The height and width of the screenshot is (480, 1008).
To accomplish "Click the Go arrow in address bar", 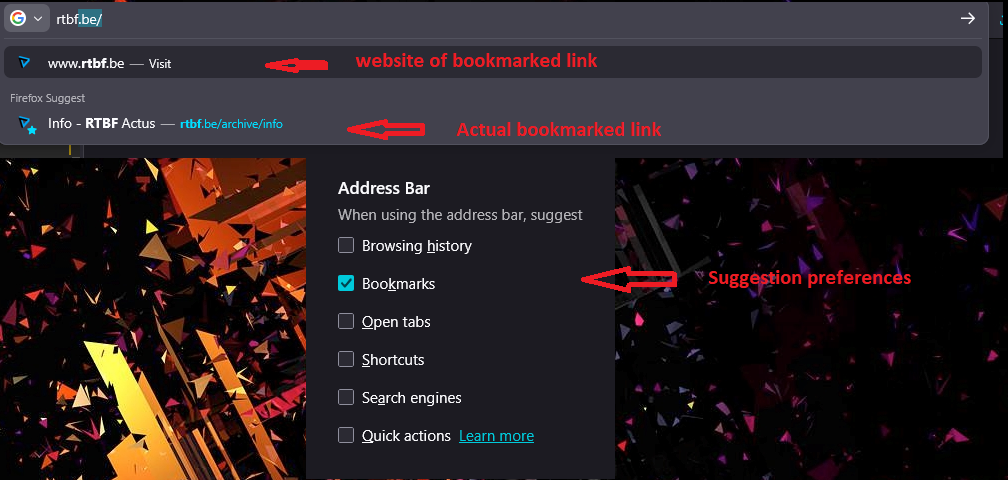I will point(968,19).
